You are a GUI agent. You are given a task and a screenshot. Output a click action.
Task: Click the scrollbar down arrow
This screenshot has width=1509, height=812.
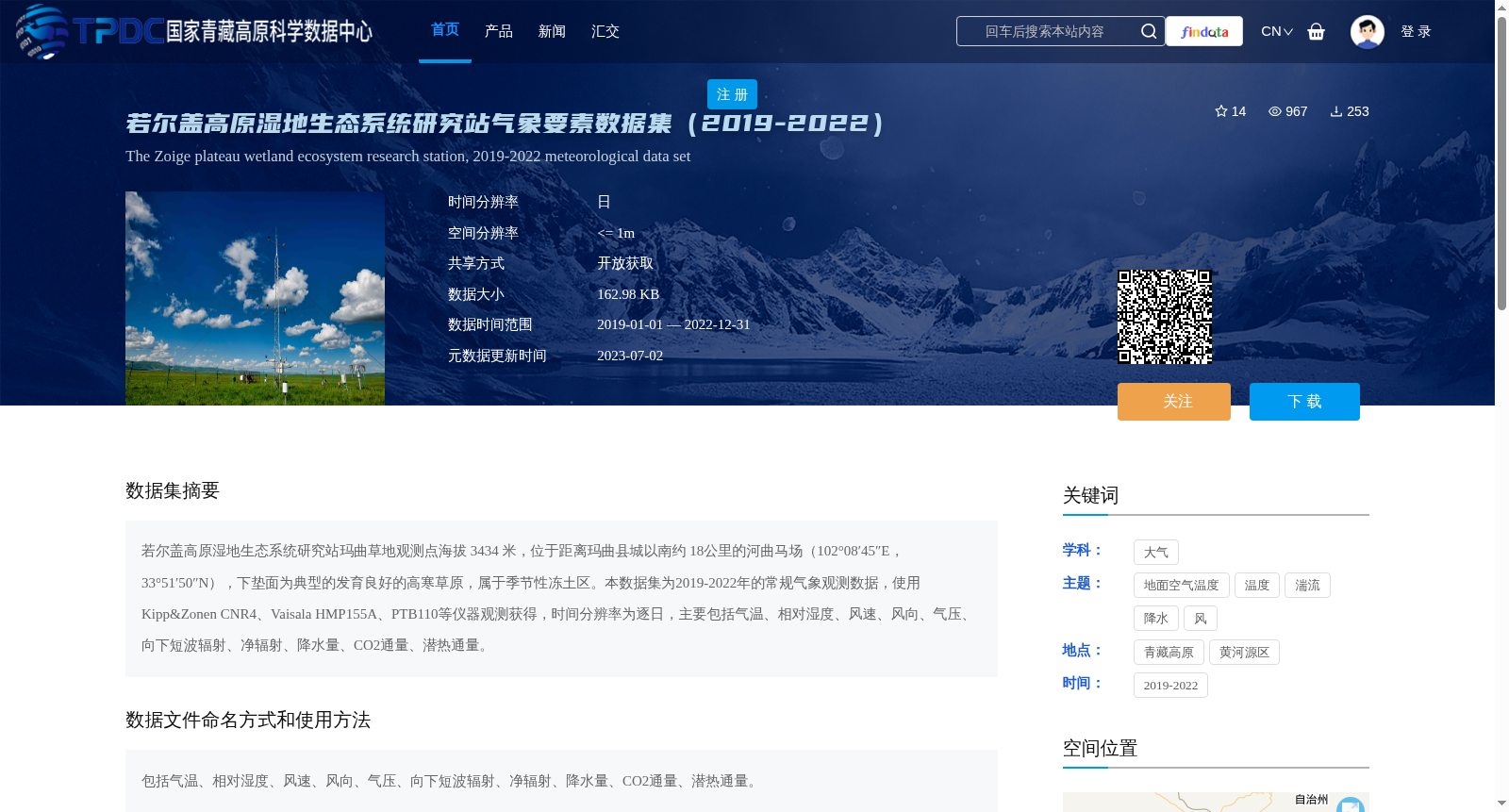(x=1501, y=804)
